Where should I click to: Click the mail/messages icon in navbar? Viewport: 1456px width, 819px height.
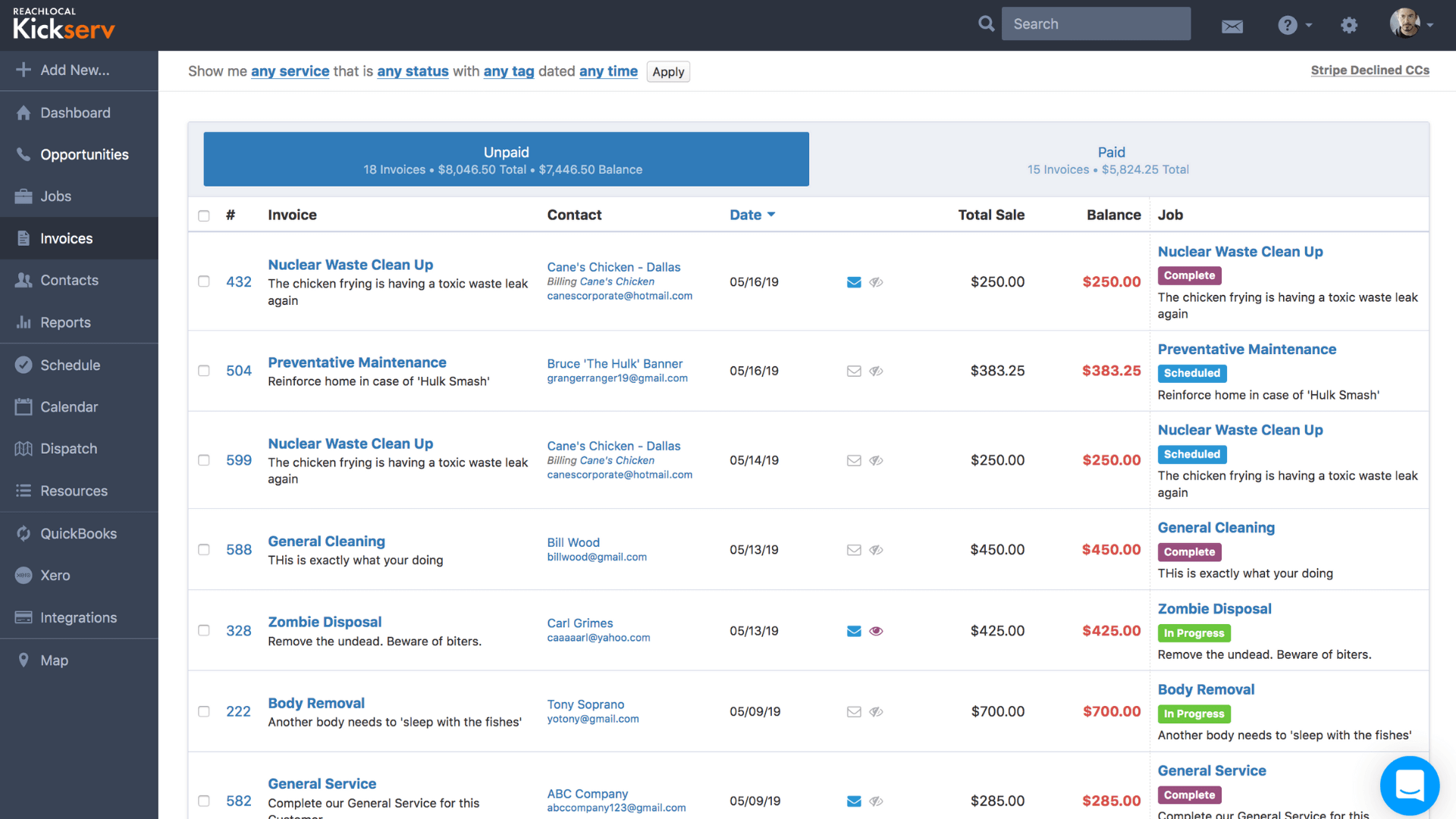click(1231, 24)
